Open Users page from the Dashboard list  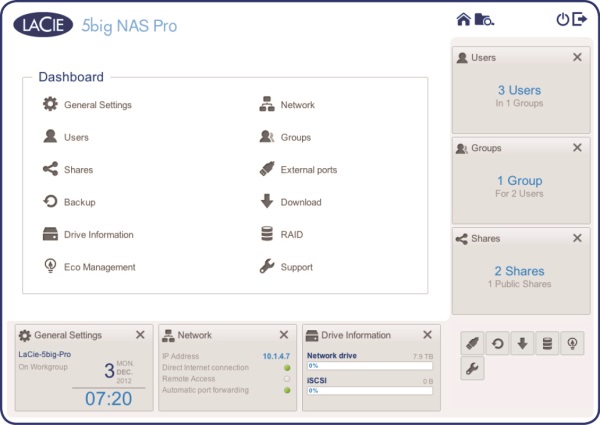[x=76, y=137]
